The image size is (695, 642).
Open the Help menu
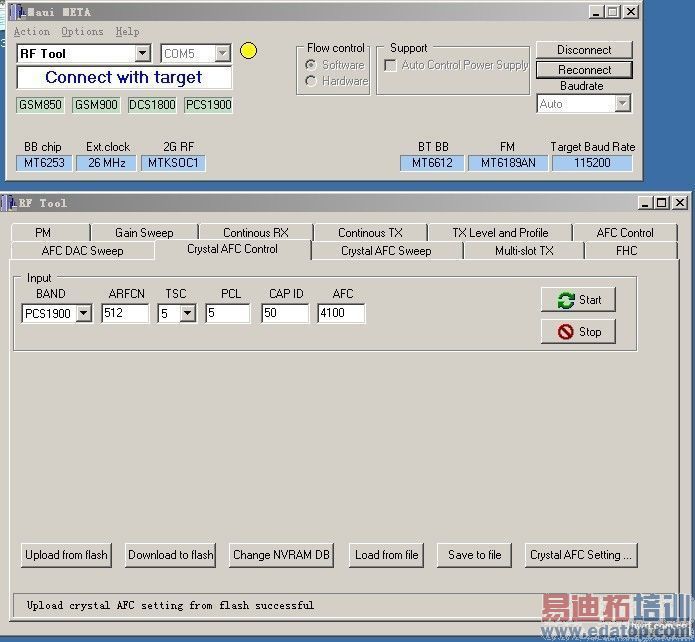click(x=127, y=32)
